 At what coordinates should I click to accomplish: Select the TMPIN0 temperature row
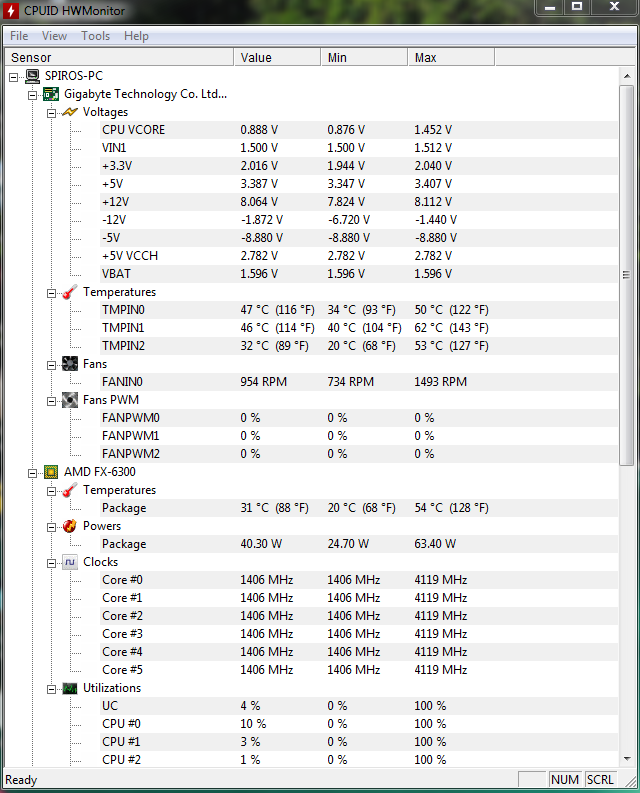(359, 310)
